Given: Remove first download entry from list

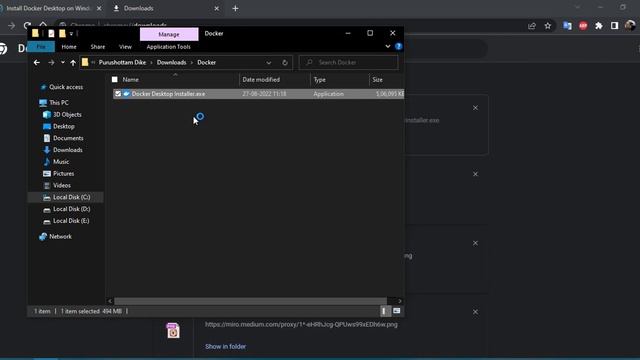Looking at the screenshot, I should pyautogui.click(x=475, y=108).
